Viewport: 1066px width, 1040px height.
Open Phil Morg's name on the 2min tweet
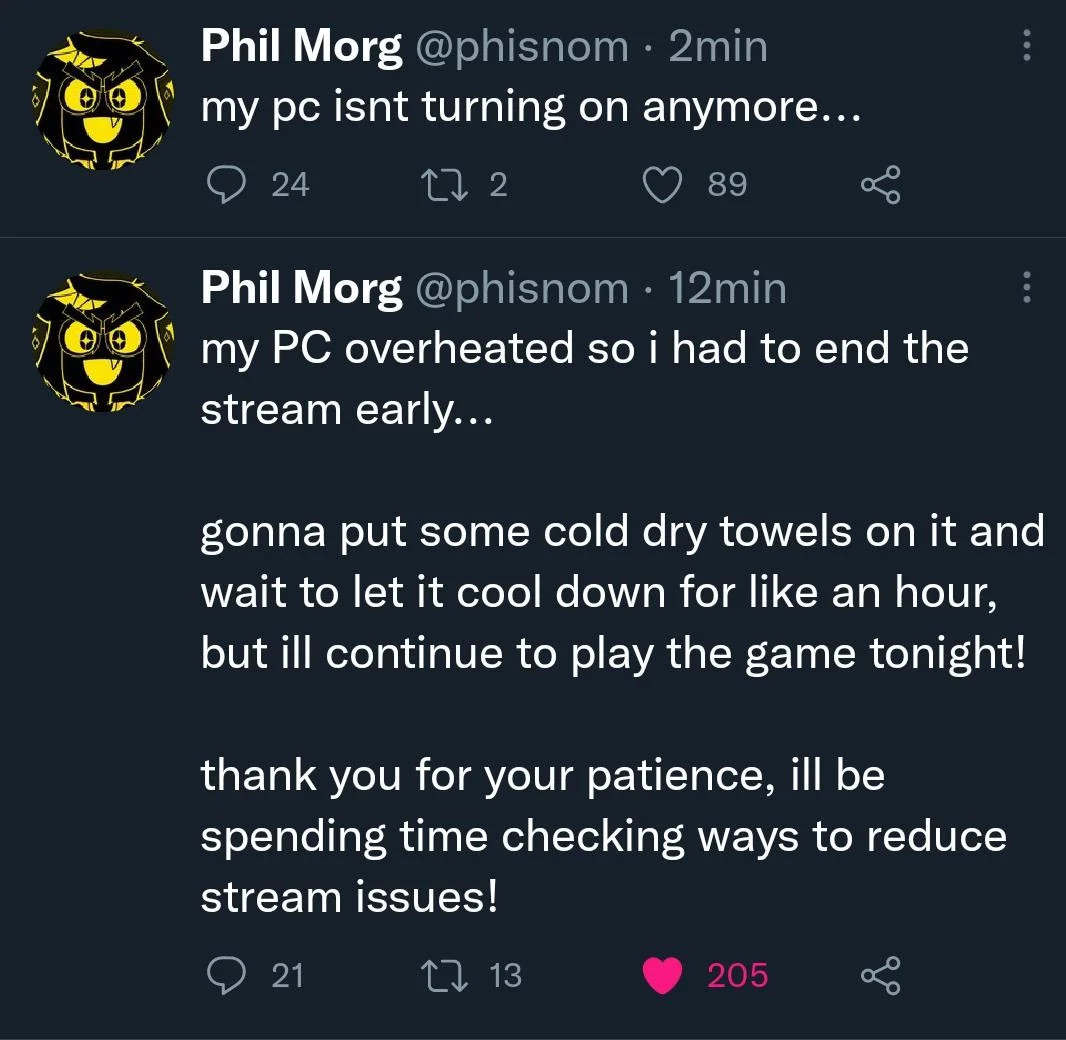pos(301,48)
